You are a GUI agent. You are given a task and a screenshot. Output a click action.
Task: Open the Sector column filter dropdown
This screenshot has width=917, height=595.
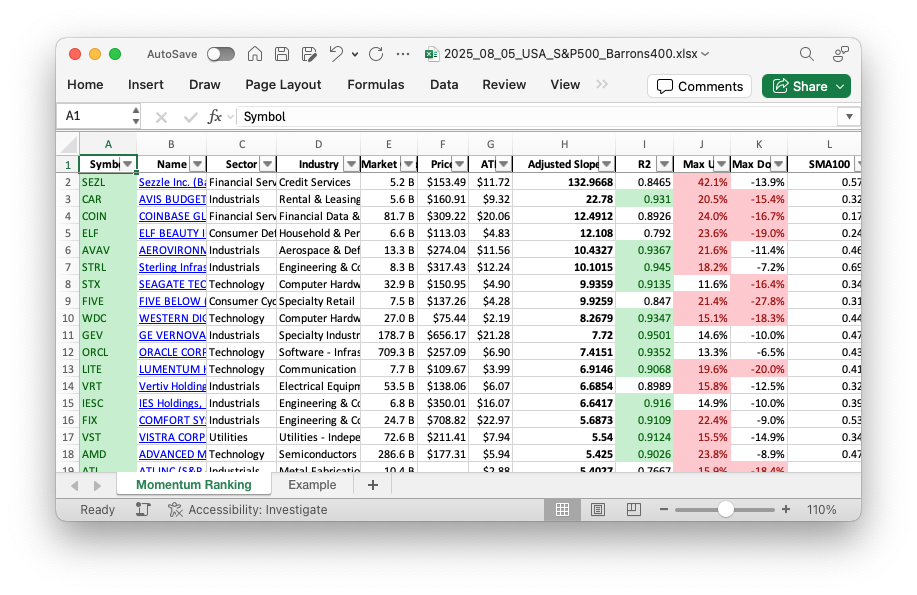tap(267, 164)
